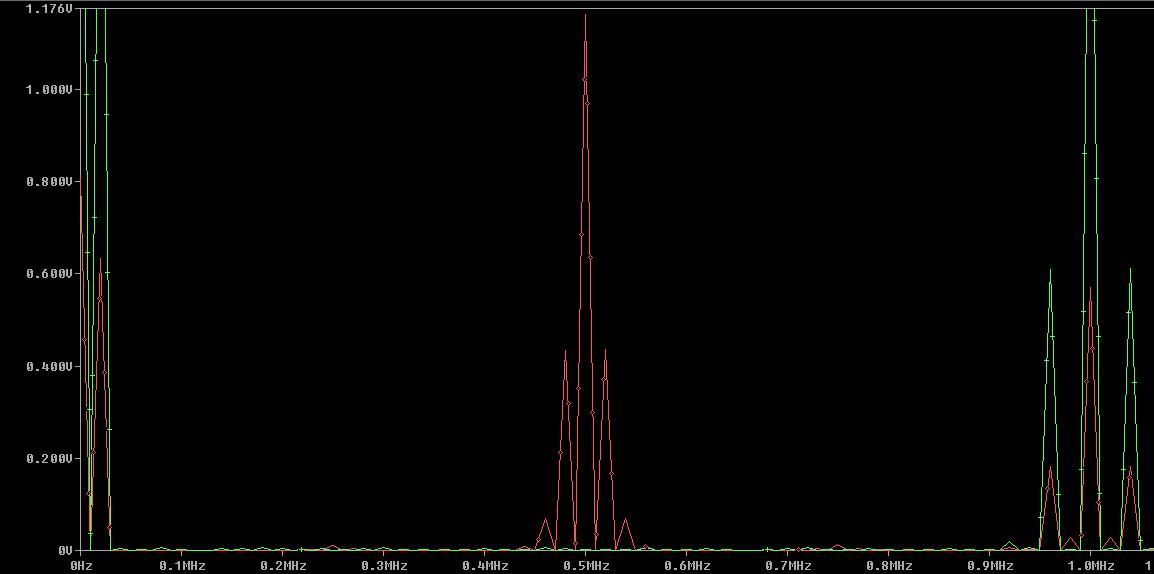Click the 0.6MHz x-axis label
This screenshot has width=1154, height=574.
tap(686, 565)
